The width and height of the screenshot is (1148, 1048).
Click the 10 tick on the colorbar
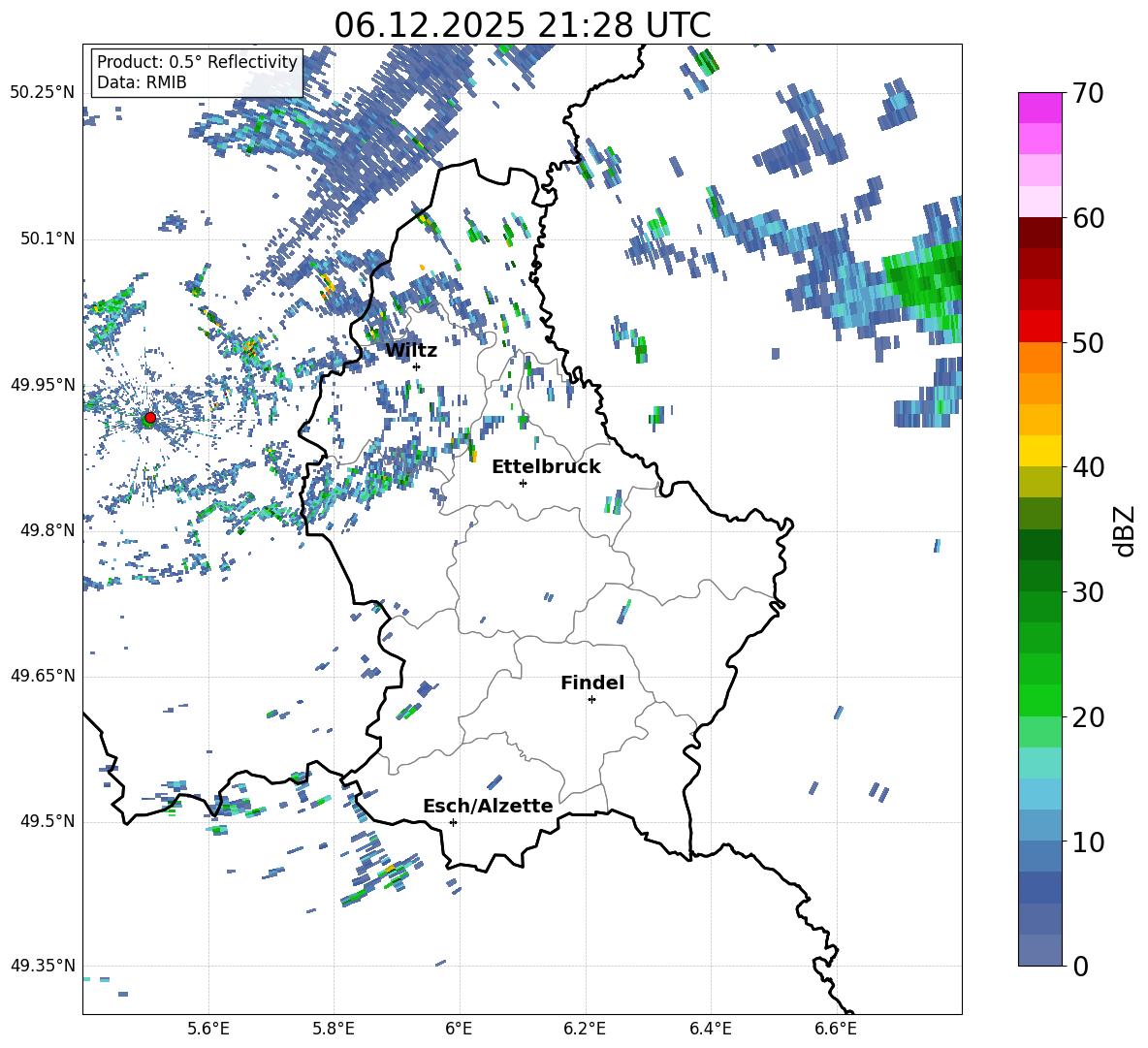1087,842
